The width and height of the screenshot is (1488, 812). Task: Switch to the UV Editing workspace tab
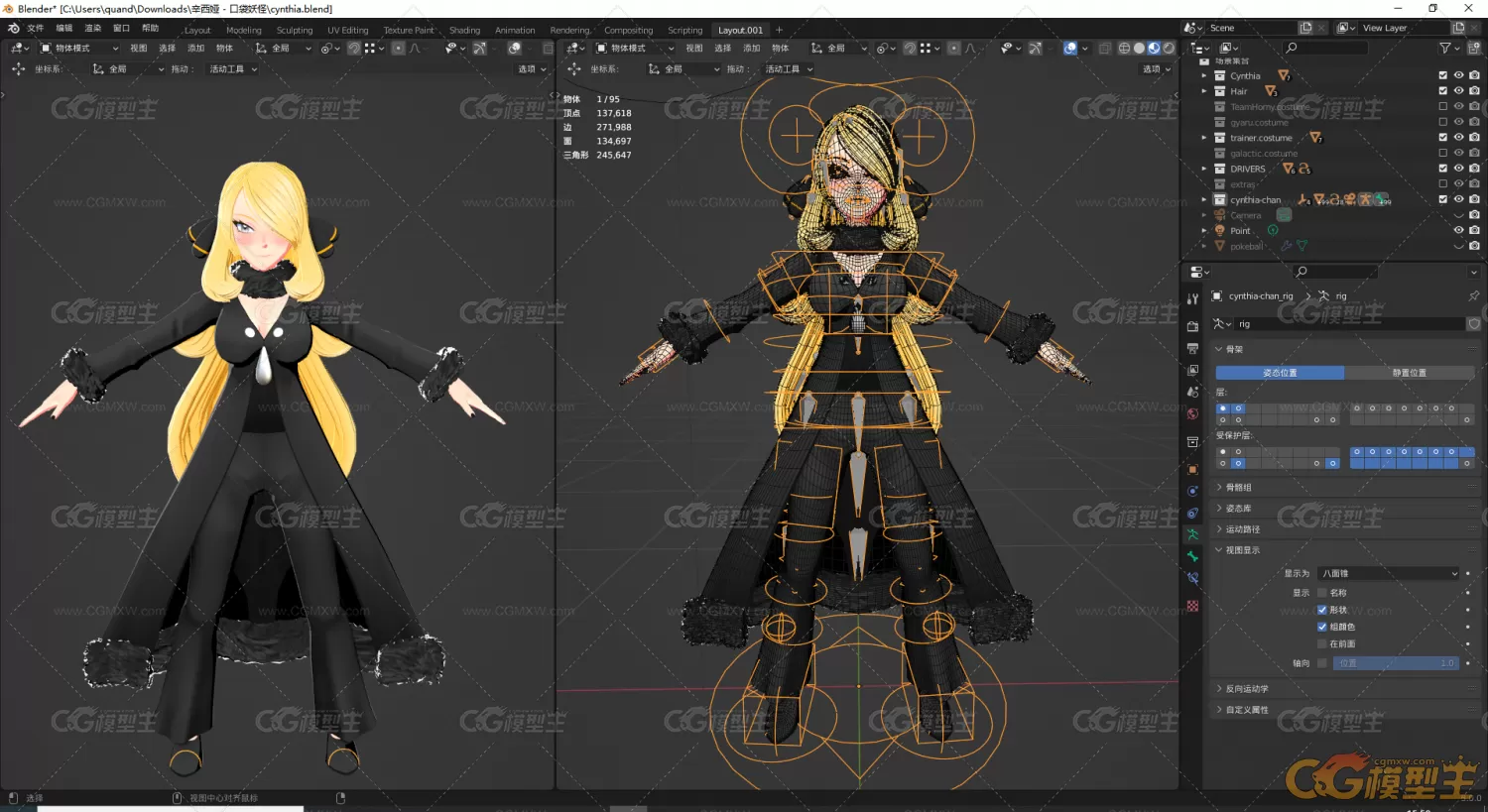(348, 30)
